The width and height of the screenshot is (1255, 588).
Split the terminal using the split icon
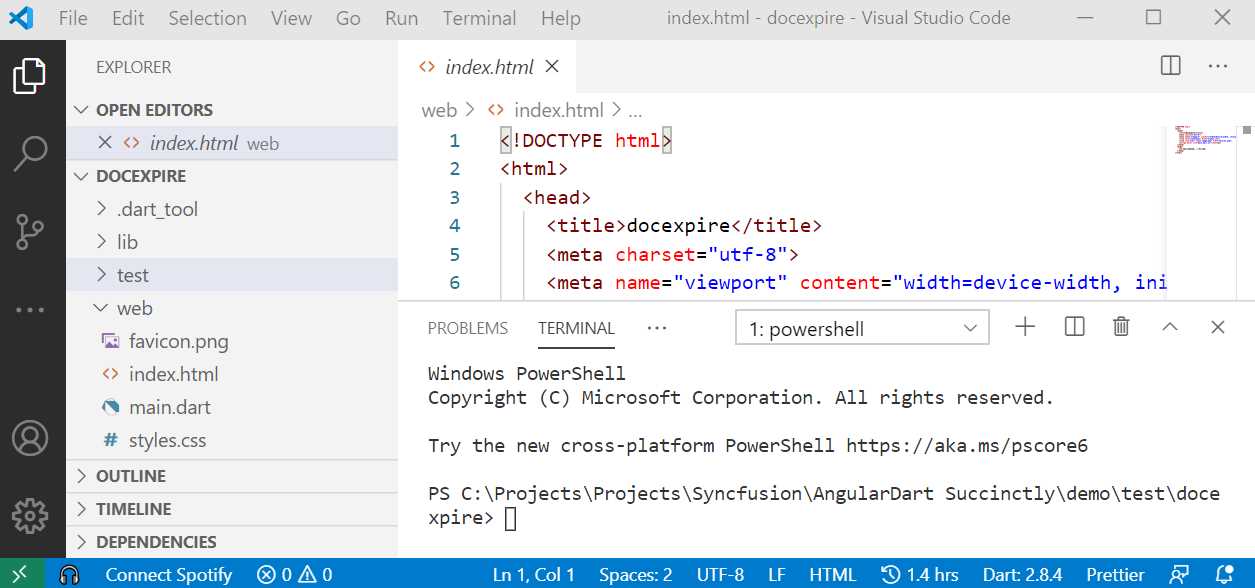(x=1073, y=326)
